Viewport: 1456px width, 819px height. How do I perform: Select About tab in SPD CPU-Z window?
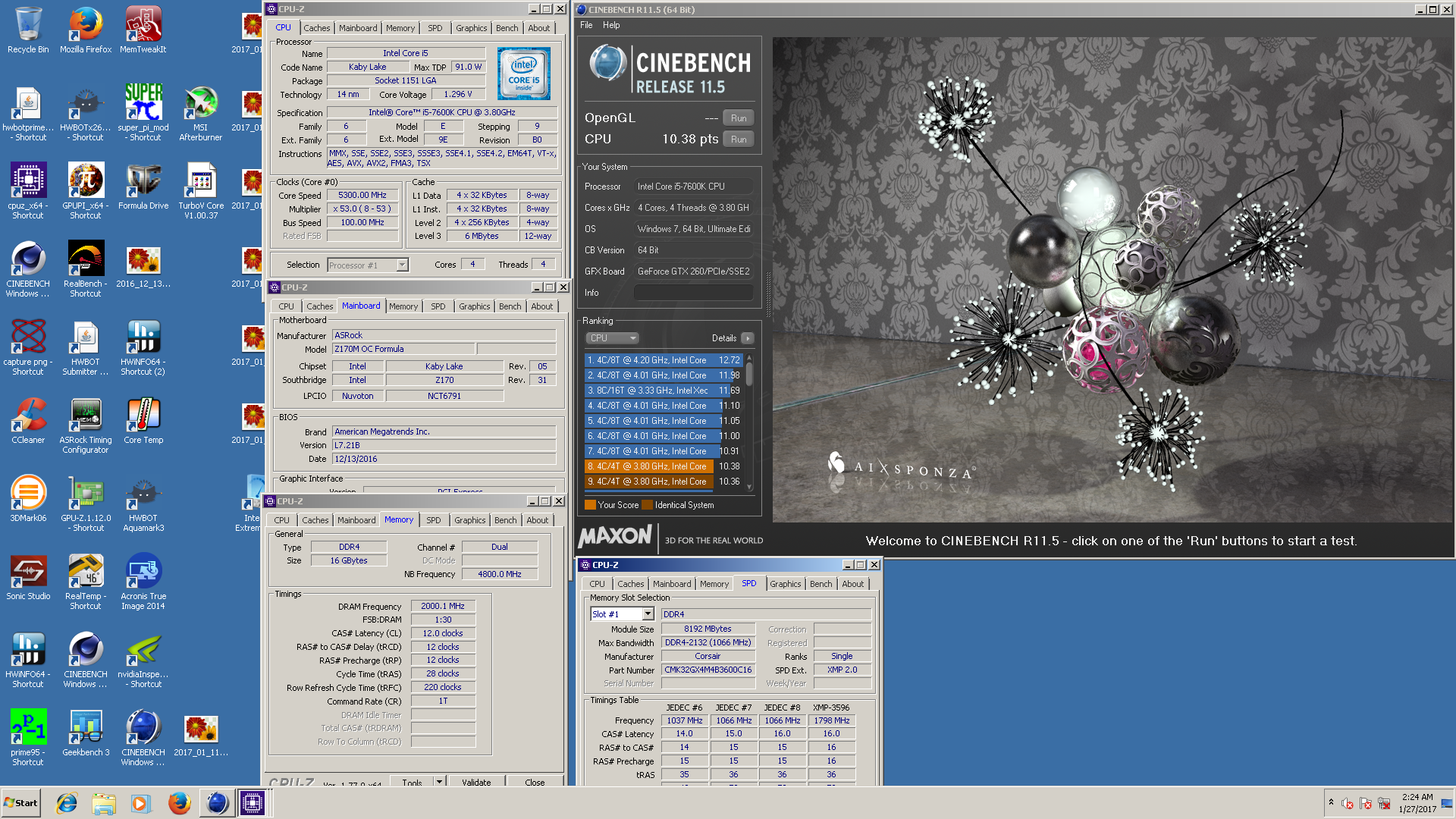coord(852,584)
